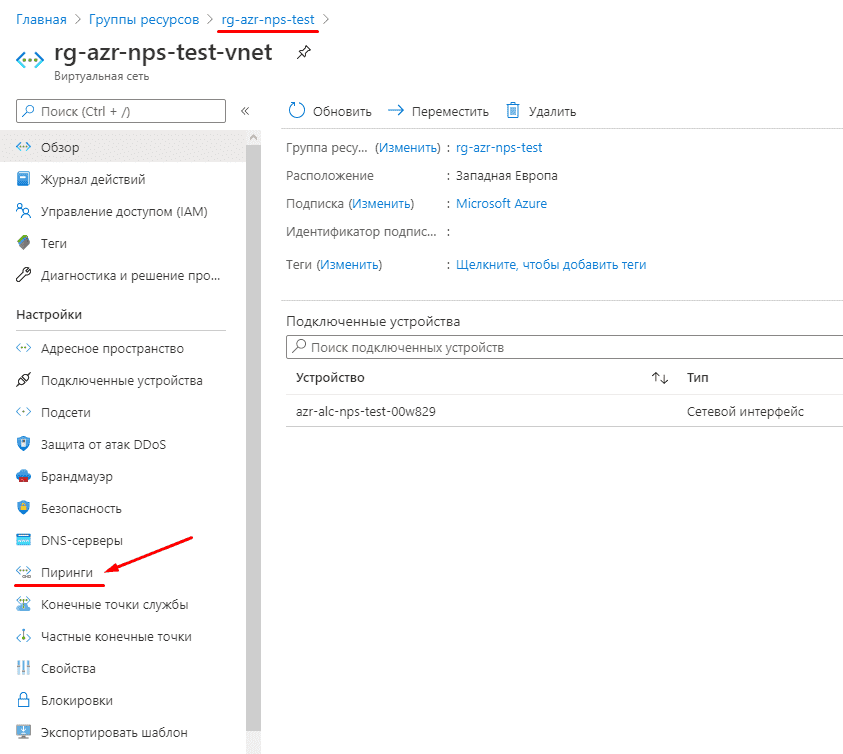Collapse the sidebar with the double chevron
Image resolution: width=843 pixels, height=754 pixels.
[245, 111]
